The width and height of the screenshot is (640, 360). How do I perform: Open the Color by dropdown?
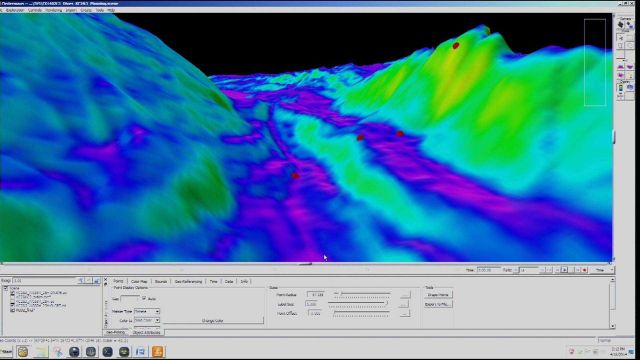[147, 320]
